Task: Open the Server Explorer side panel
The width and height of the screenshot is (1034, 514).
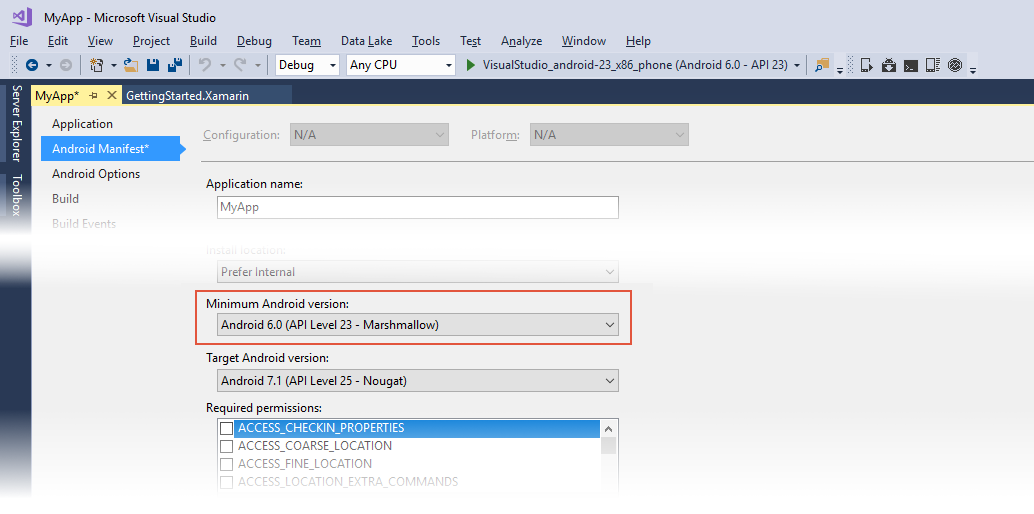Action: point(16,124)
